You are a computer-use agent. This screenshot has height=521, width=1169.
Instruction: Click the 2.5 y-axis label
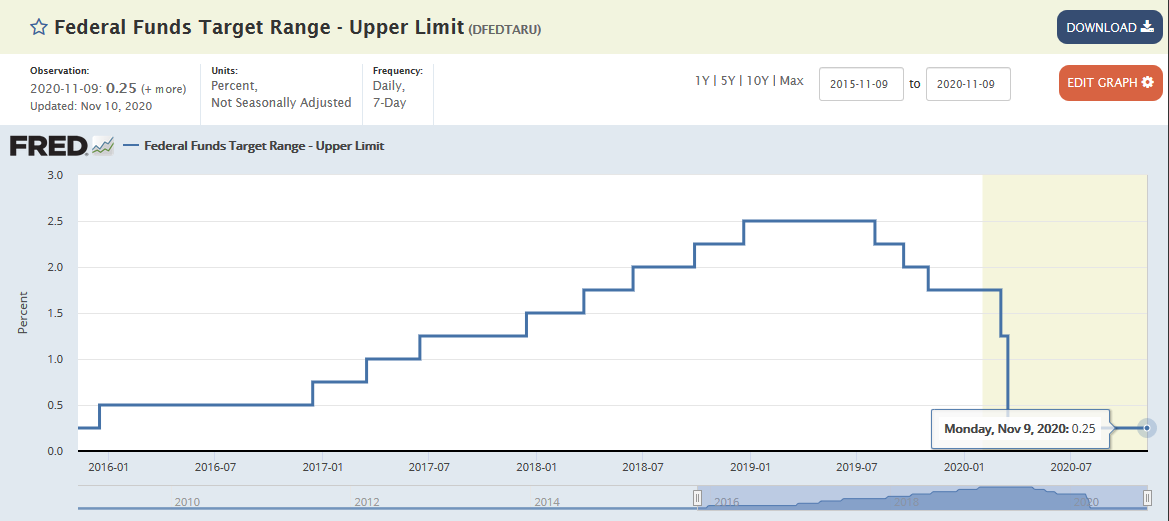coord(57,221)
